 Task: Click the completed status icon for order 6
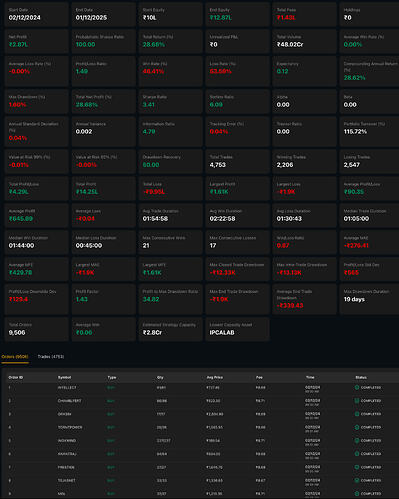357,454
